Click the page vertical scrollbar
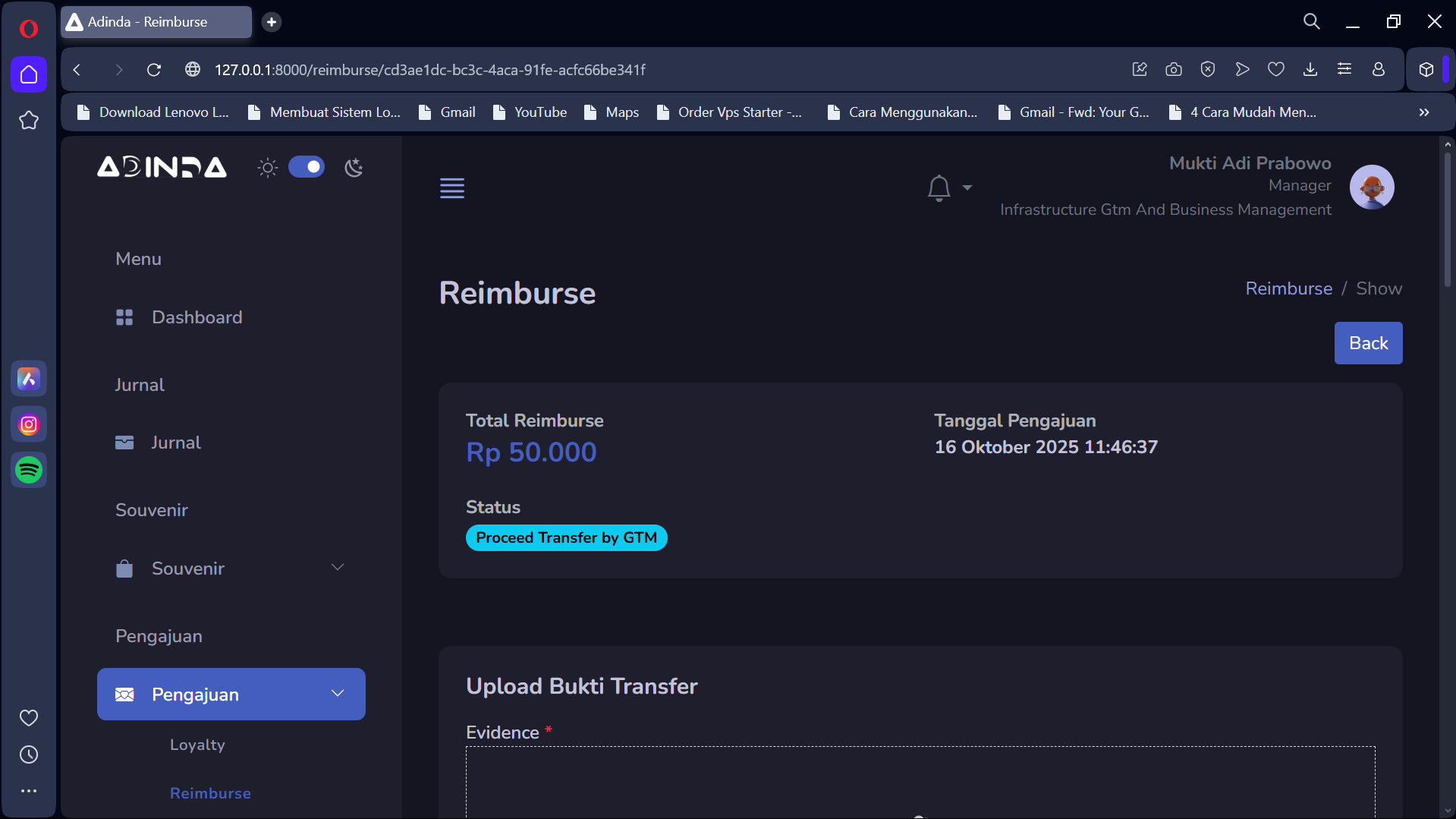The image size is (1456, 819). pos(1447,220)
